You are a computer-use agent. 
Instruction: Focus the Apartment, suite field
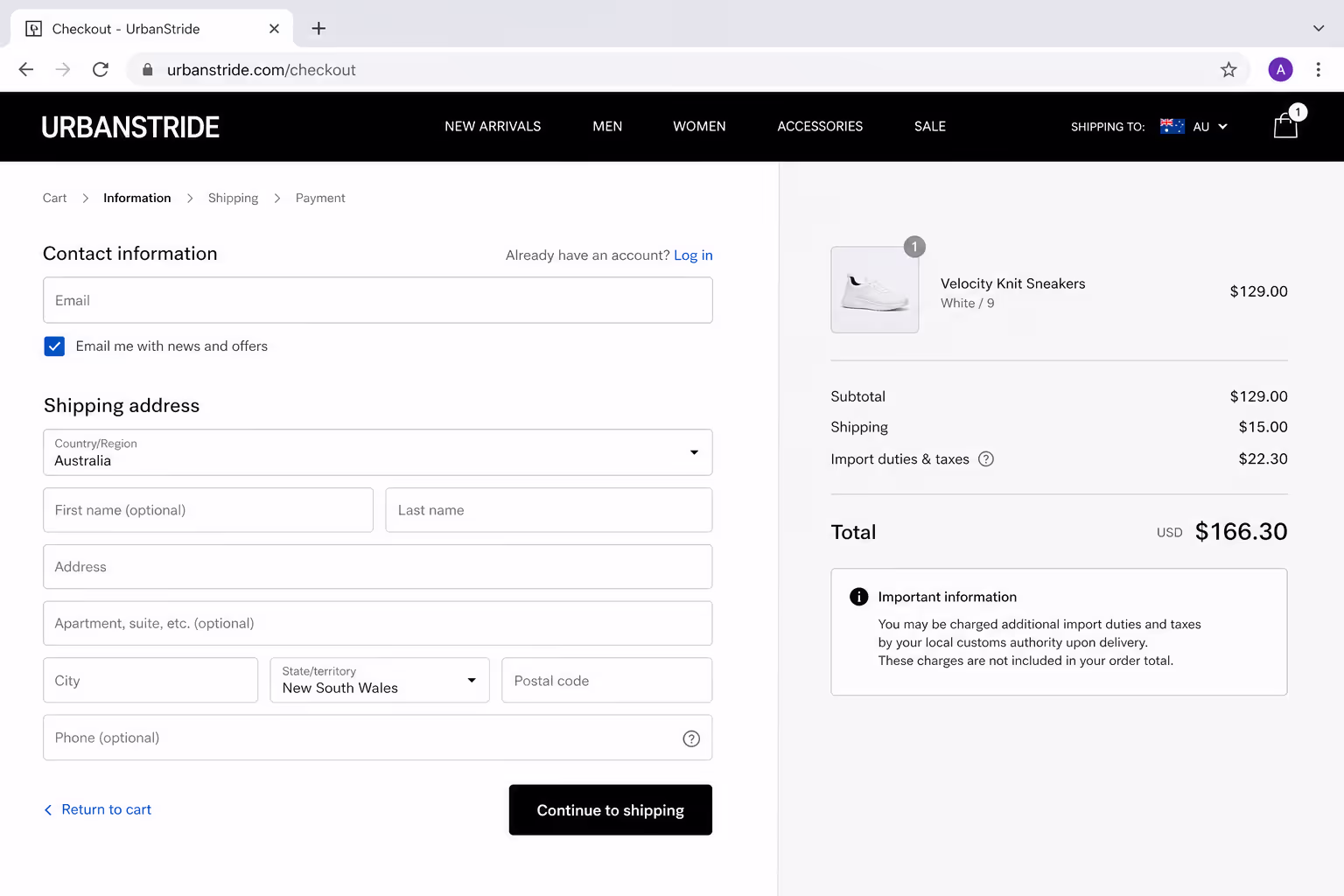point(378,623)
